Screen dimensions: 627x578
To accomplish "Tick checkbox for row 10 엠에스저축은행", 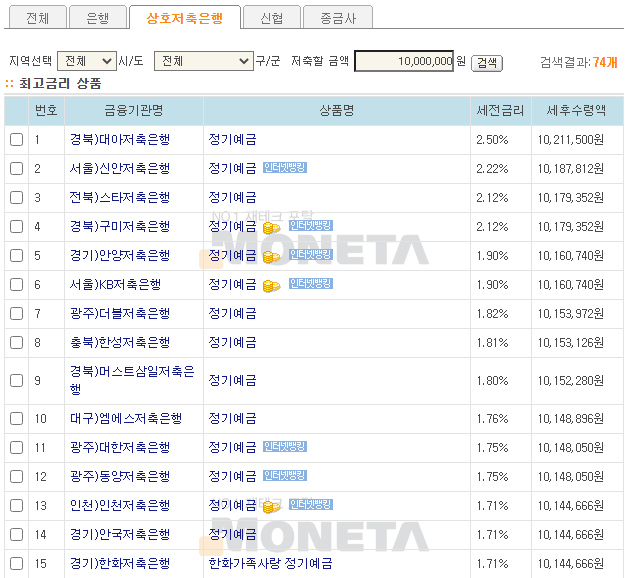I will (x=16, y=418).
